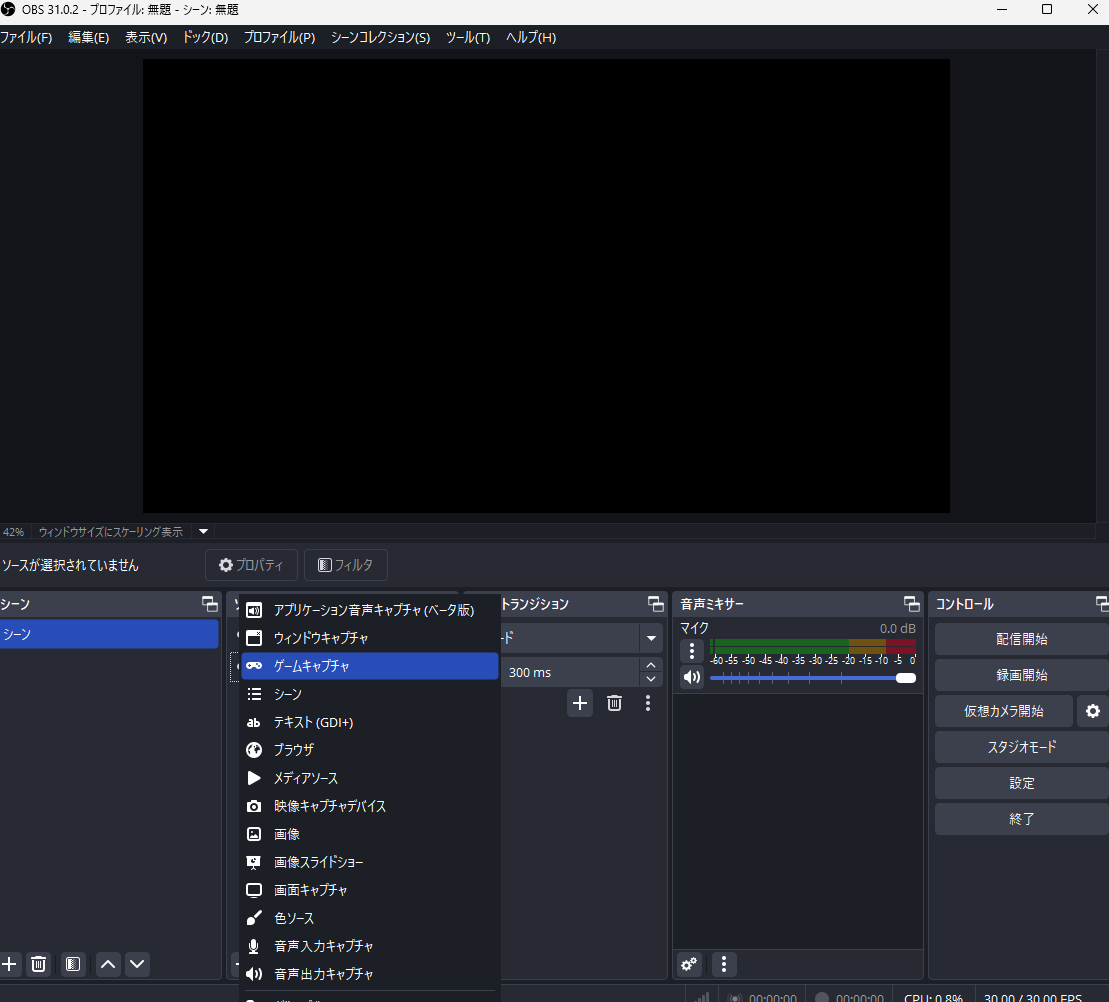Add 画像スライドショー source
The width and height of the screenshot is (1109, 1002).
coord(370,862)
